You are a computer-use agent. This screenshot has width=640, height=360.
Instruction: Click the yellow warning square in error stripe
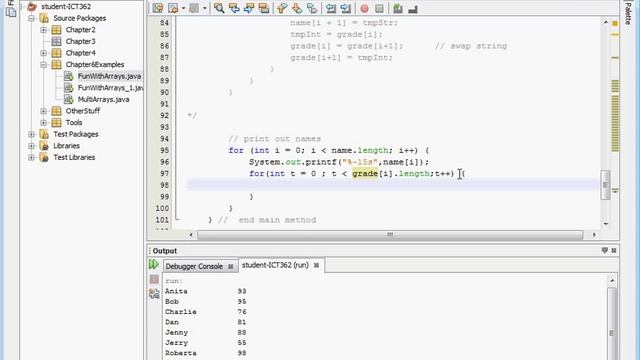point(615,24)
